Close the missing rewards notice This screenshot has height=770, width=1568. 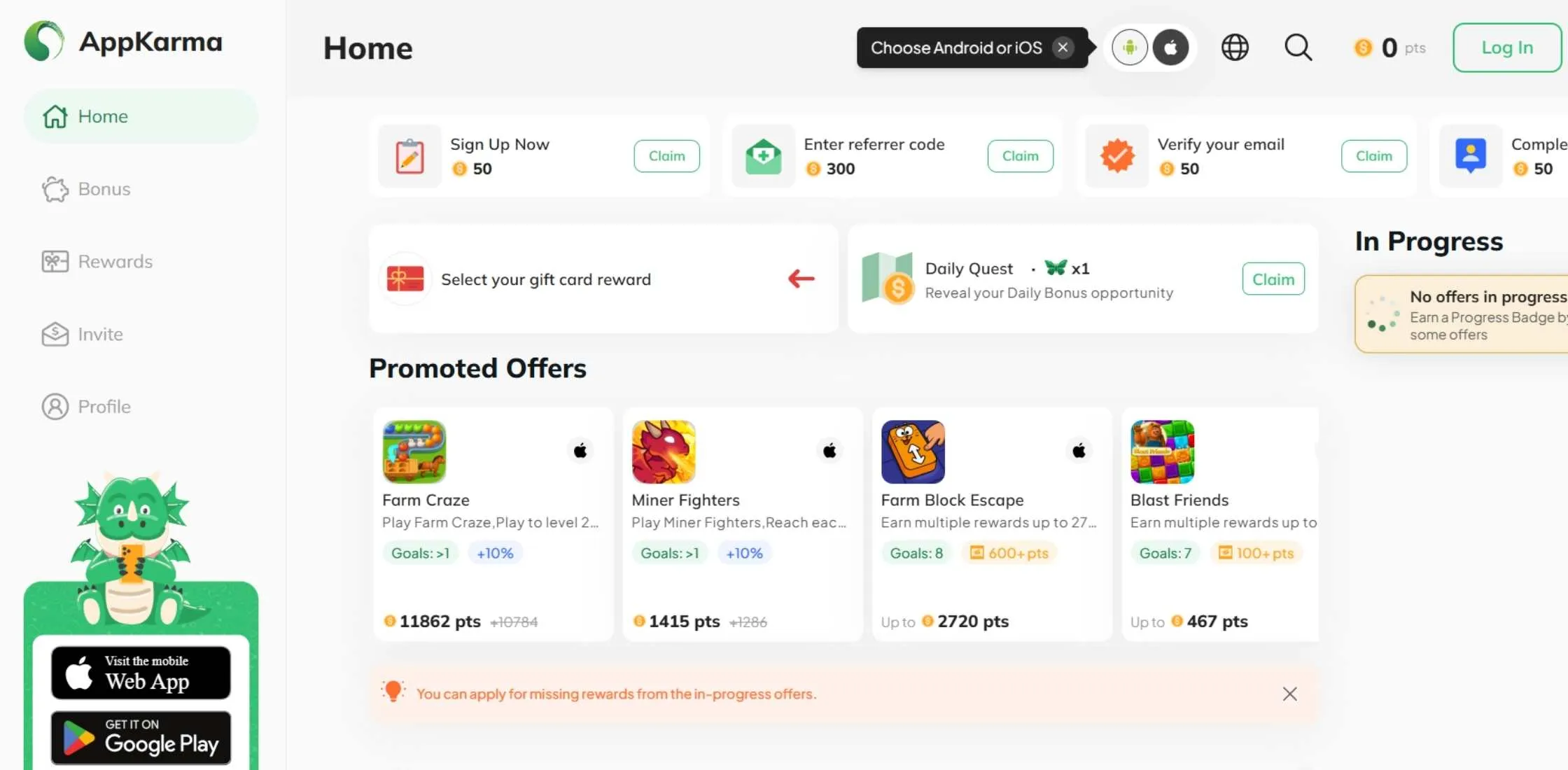(x=1289, y=694)
